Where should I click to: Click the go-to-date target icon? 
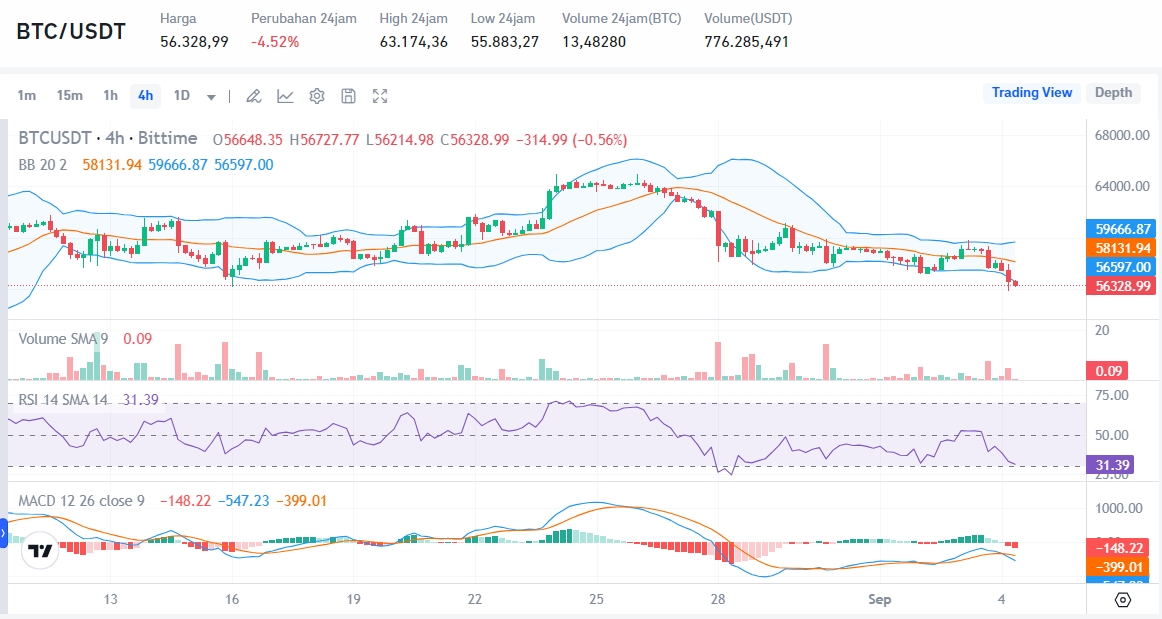tap(1123, 600)
